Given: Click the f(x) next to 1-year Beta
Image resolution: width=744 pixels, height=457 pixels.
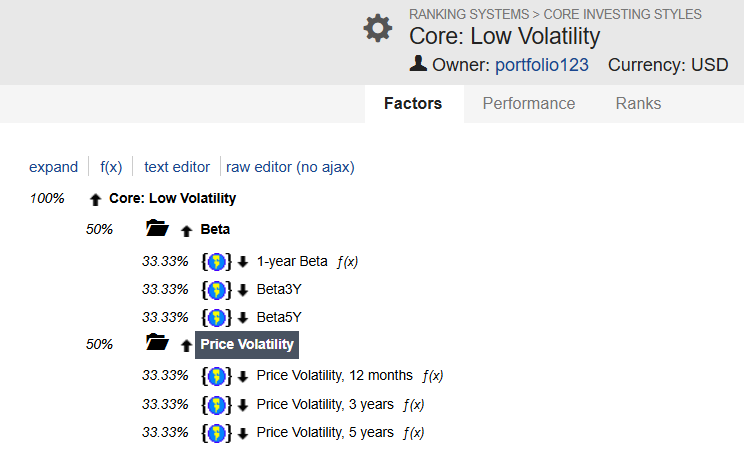Looking at the screenshot, I should pyautogui.click(x=347, y=262).
